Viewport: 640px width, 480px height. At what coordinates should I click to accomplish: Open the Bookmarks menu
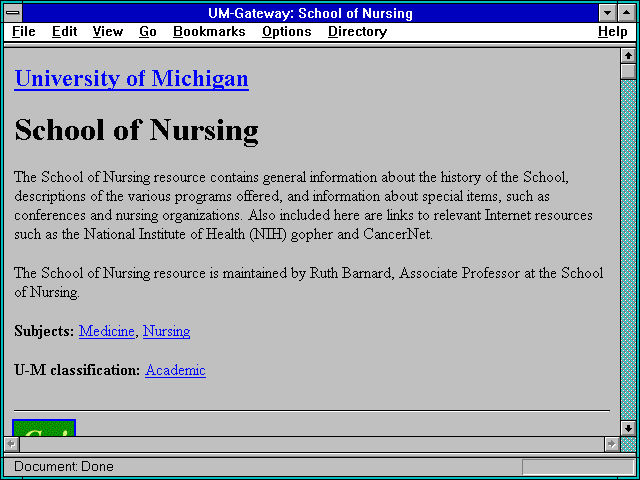coord(209,32)
